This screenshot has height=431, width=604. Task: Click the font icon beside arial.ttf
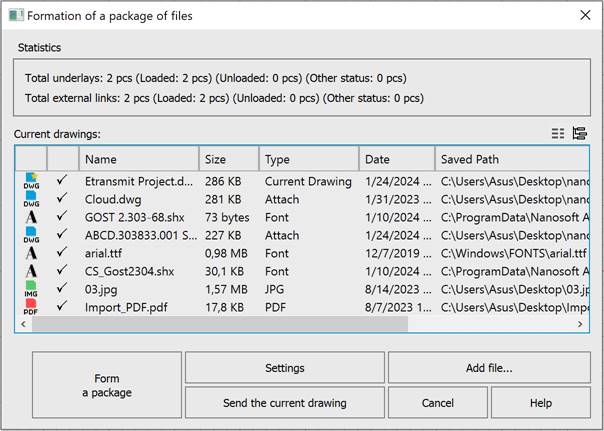click(31, 253)
